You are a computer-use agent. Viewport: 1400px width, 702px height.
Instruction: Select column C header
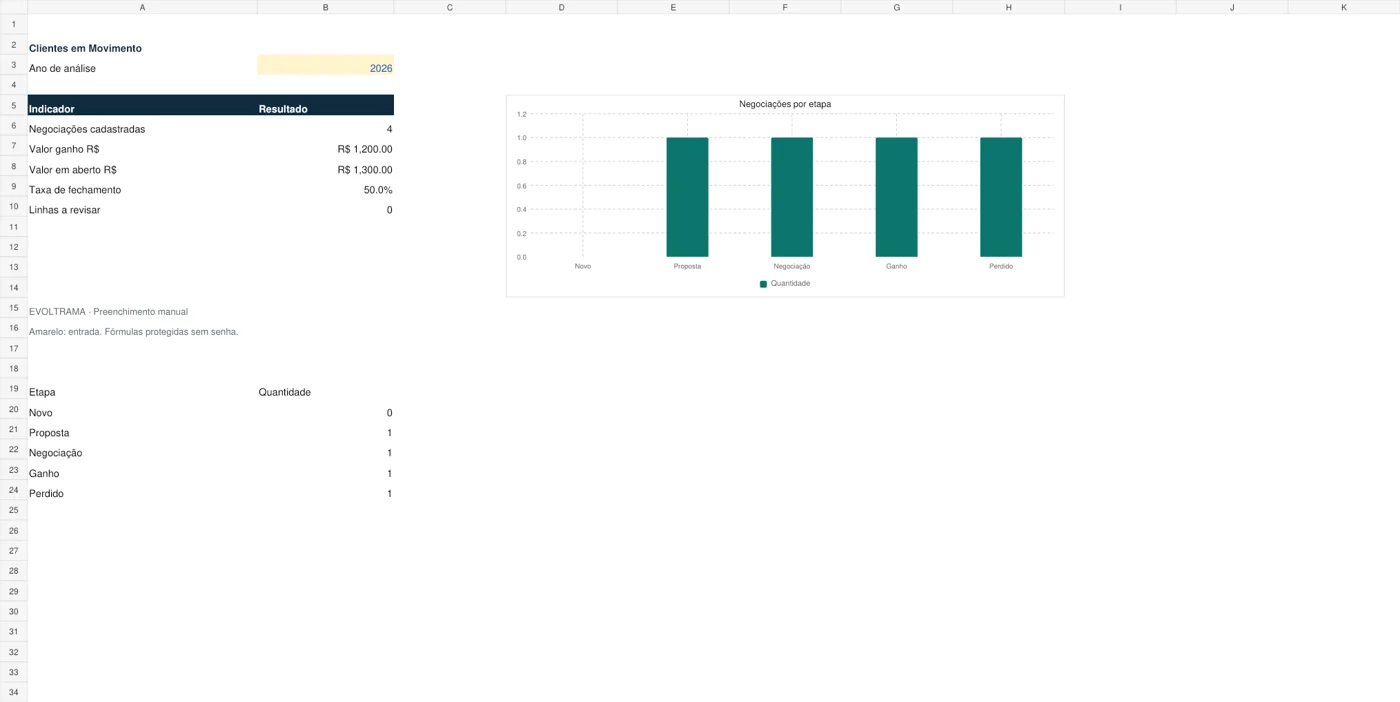pos(450,7)
